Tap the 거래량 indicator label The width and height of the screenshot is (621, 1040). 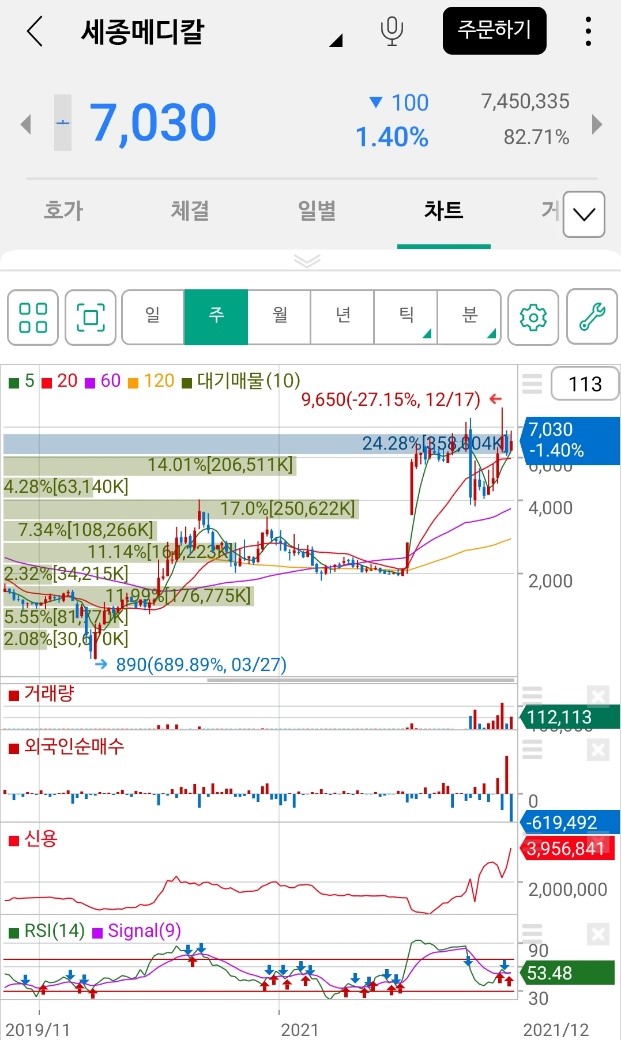(x=41, y=694)
